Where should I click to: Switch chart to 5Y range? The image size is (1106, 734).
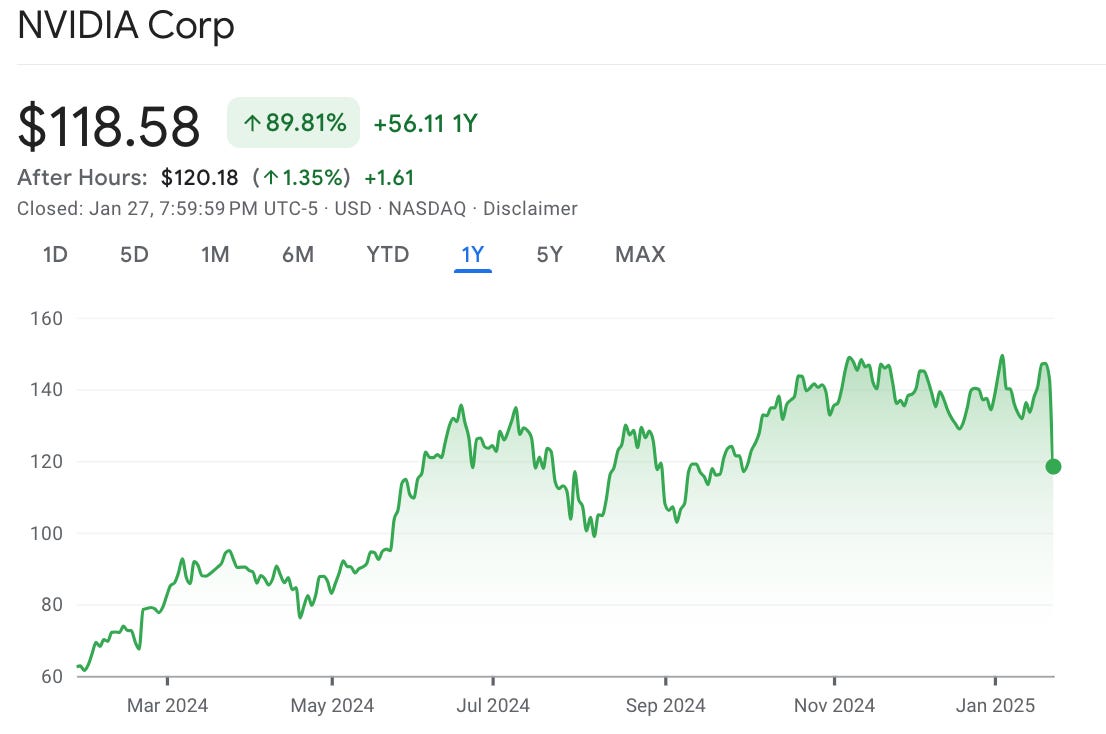coord(549,255)
